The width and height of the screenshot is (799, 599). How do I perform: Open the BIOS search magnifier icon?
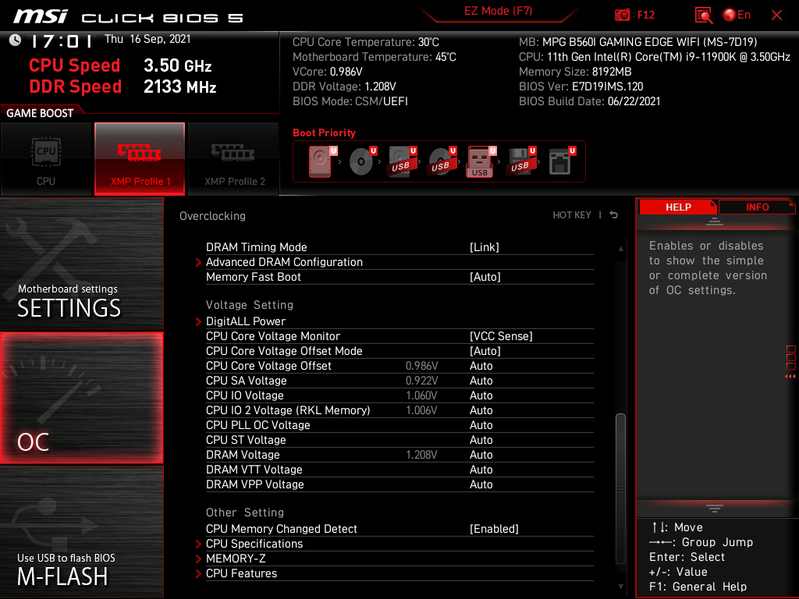tap(704, 15)
